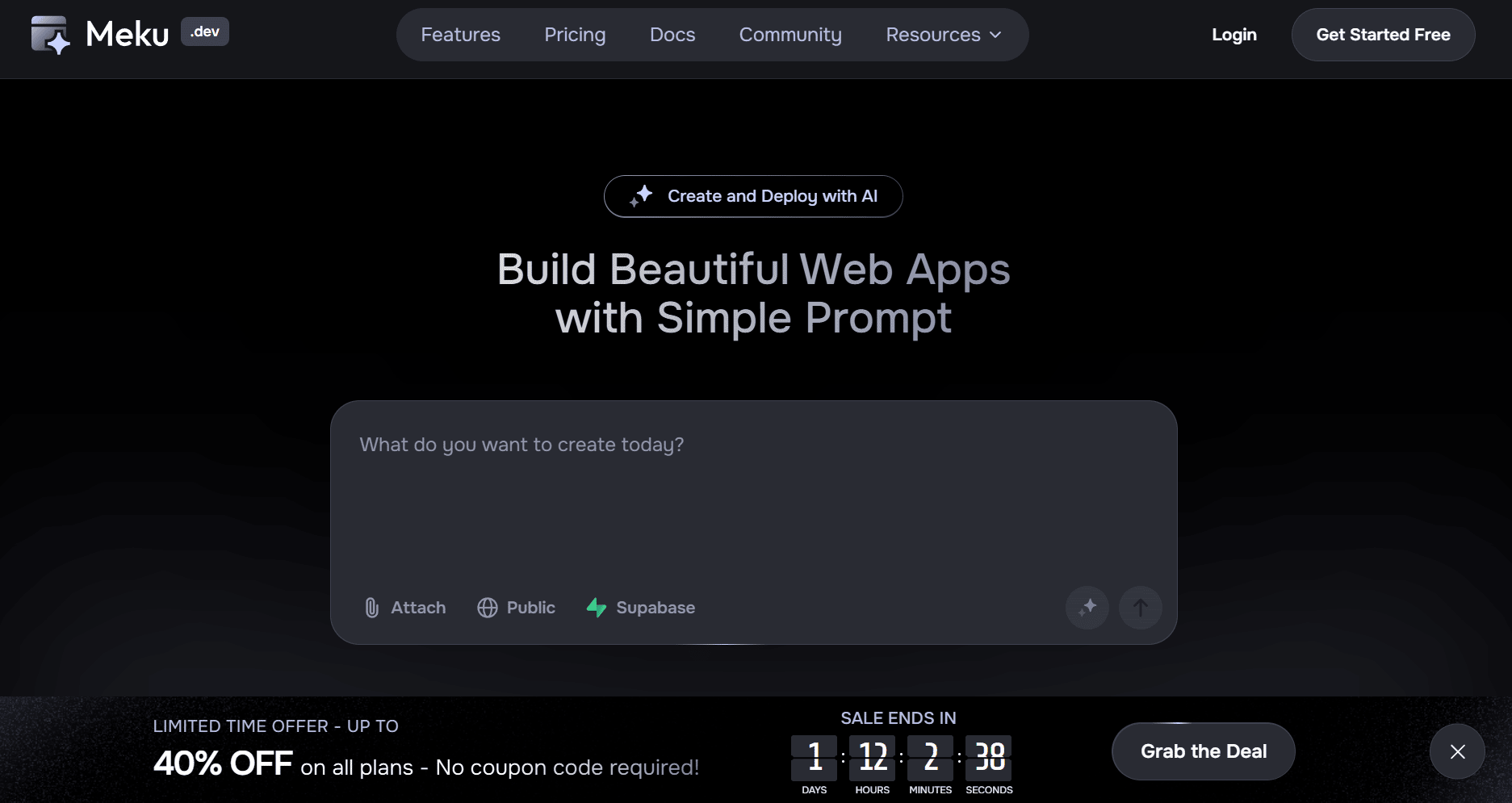Click the sparkle enhance prompt button

pyautogui.click(x=1087, y=608)
